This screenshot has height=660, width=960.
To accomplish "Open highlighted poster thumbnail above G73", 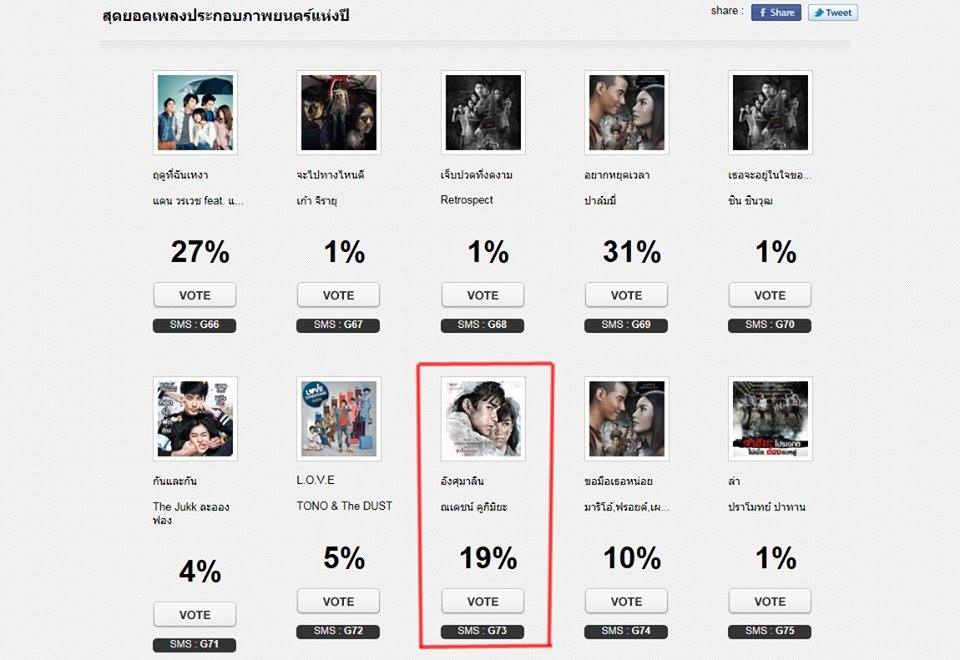I will pyautogui.click(x=483, y=419).
